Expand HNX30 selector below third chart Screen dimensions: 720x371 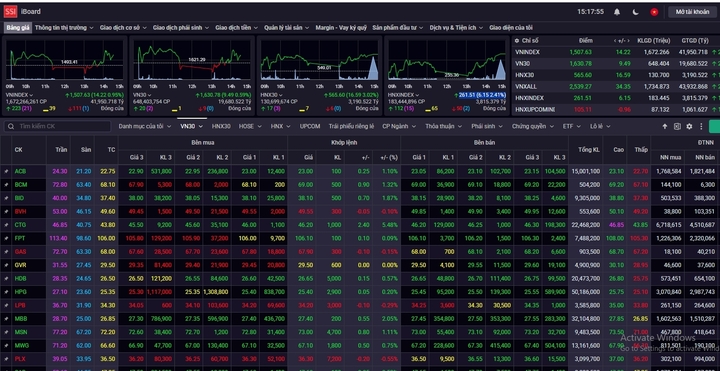[x=271, y=95]
